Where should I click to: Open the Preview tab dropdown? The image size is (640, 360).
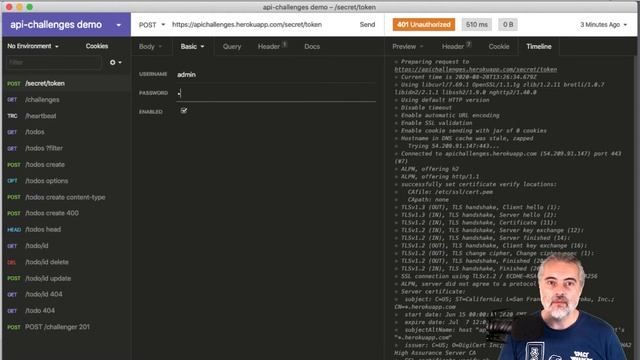pos(407,47)
